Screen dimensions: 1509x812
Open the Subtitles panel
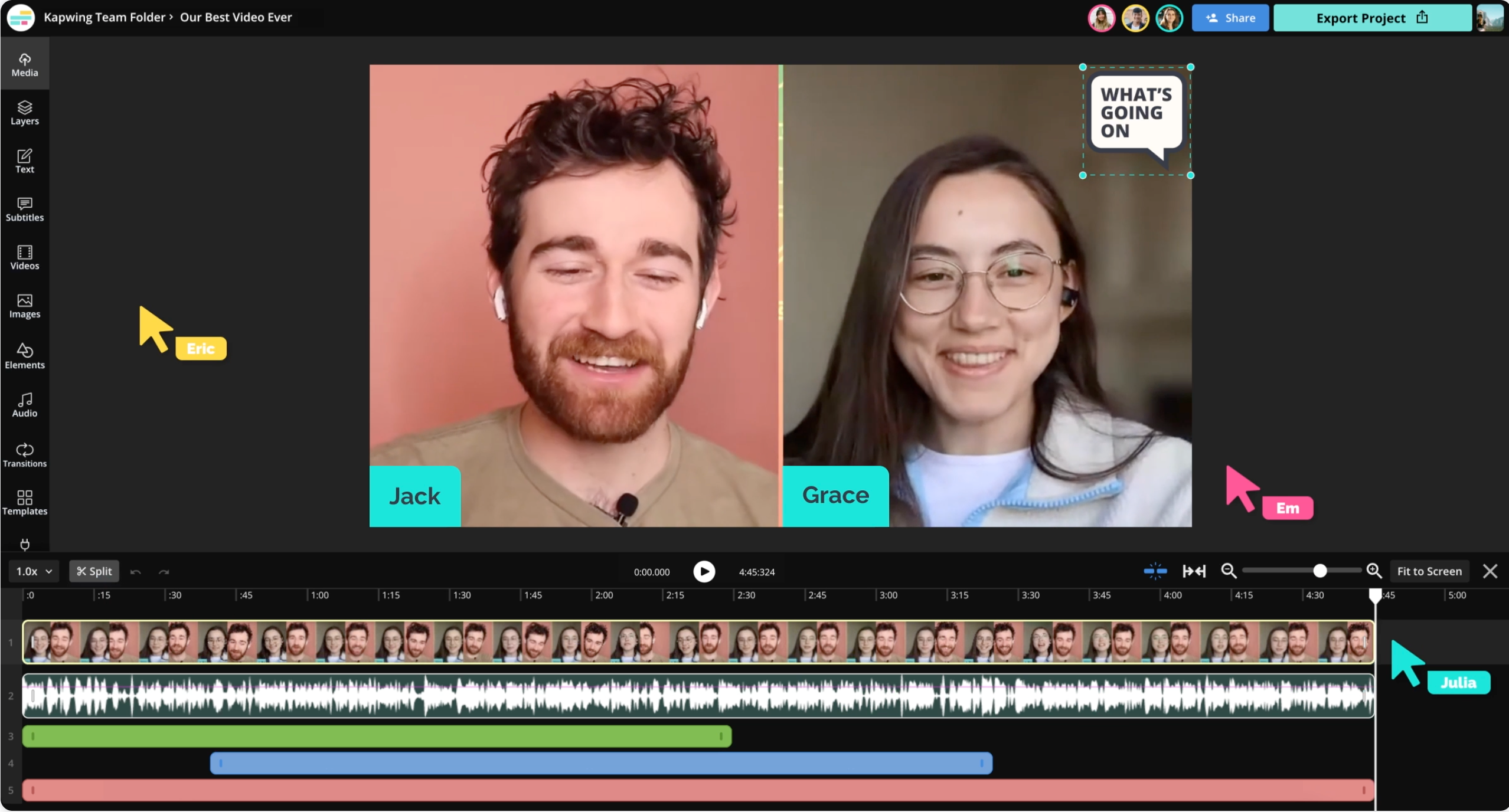click(24, 209)
